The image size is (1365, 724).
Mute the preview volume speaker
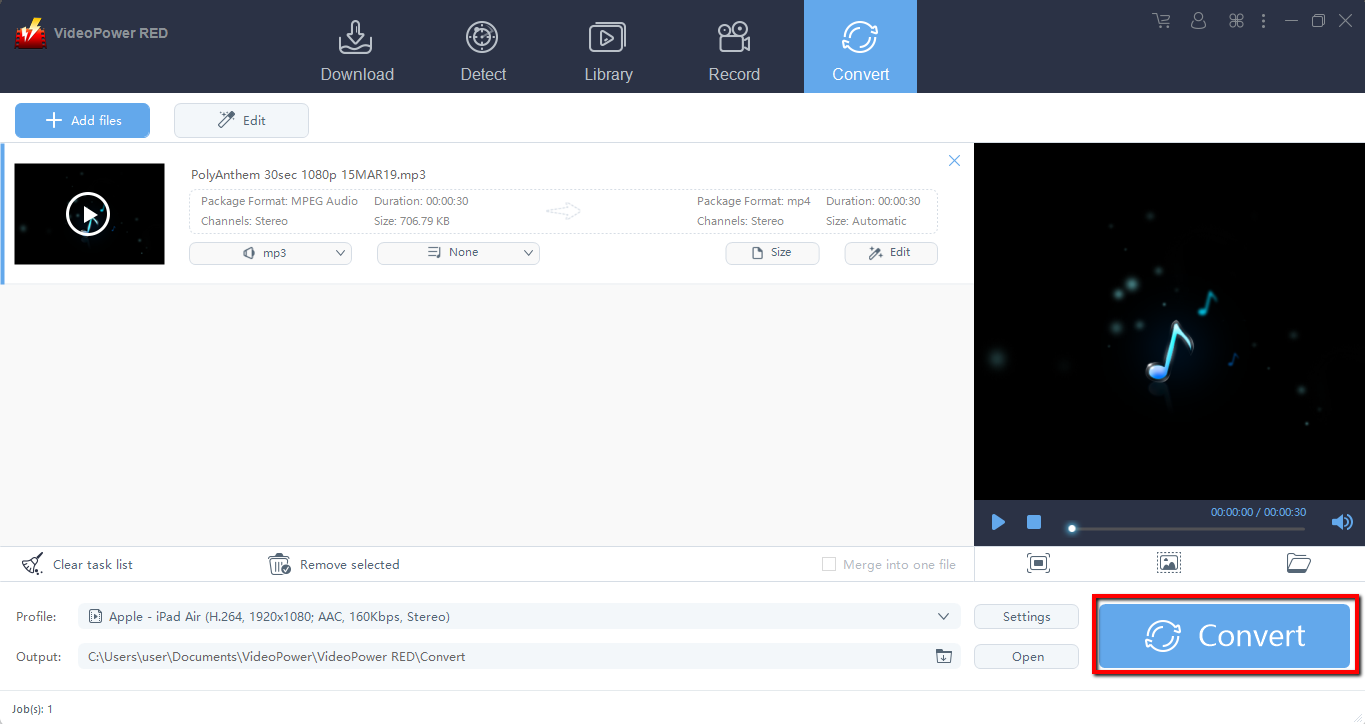click(1341, 522)
